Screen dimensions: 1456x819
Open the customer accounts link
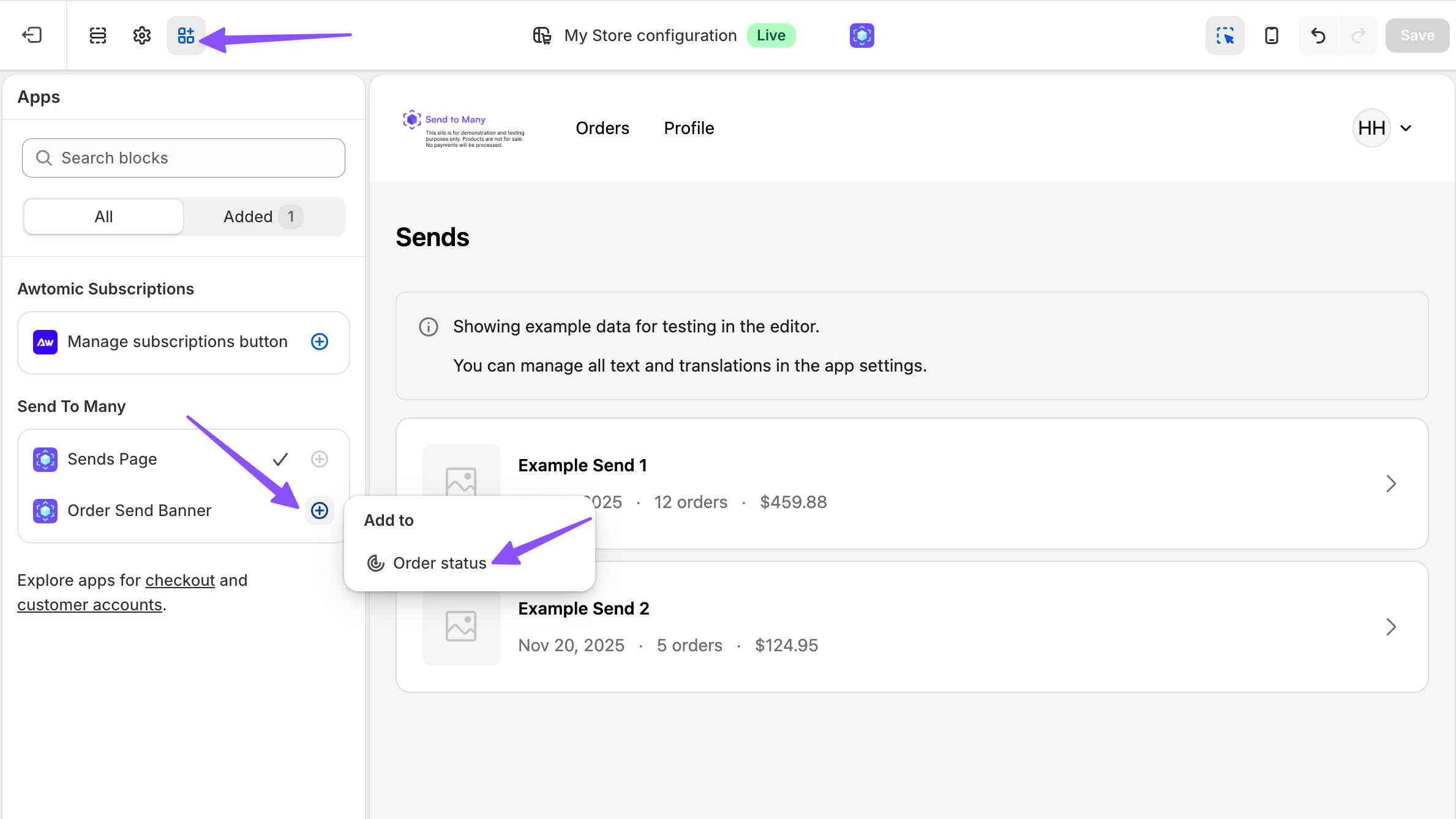click(x=89, y=604)
